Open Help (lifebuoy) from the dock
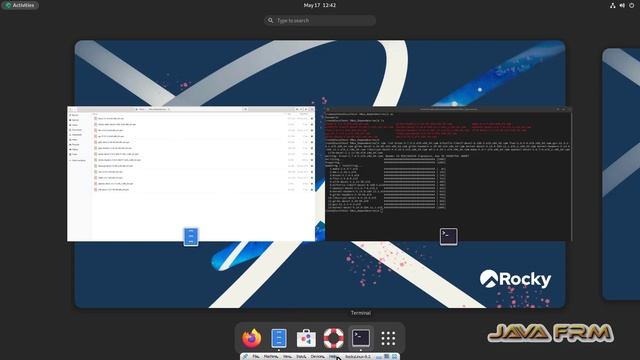Screen dimensions: 640x360 pos(333,338)
